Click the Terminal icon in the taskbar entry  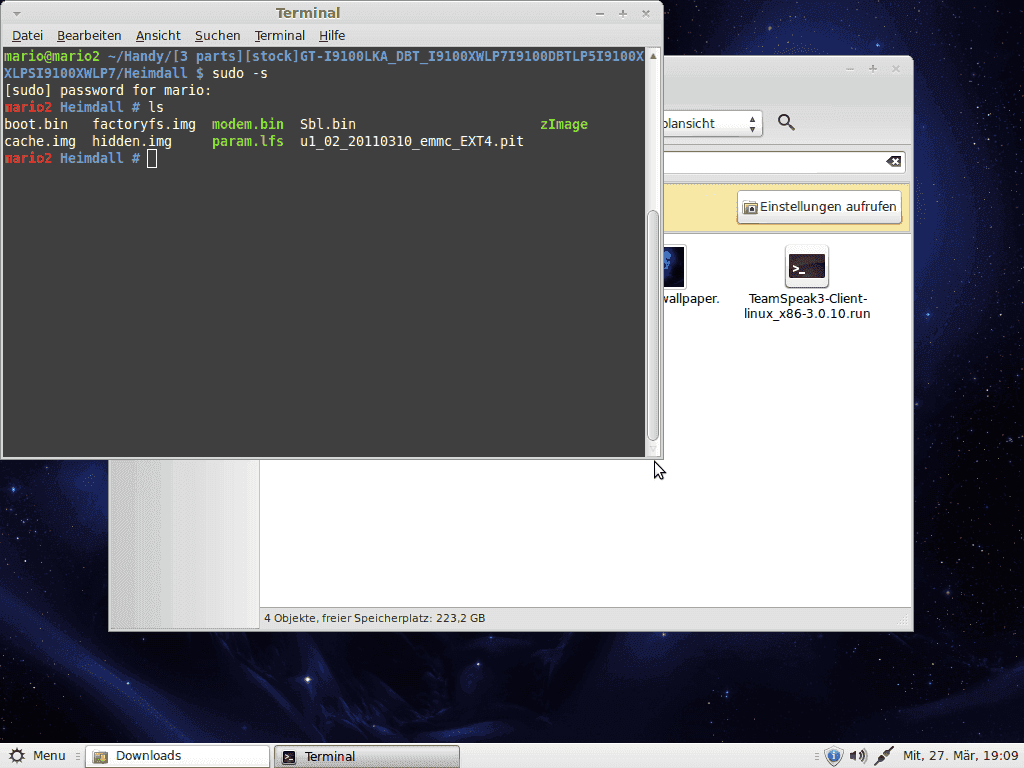(289, 757)
